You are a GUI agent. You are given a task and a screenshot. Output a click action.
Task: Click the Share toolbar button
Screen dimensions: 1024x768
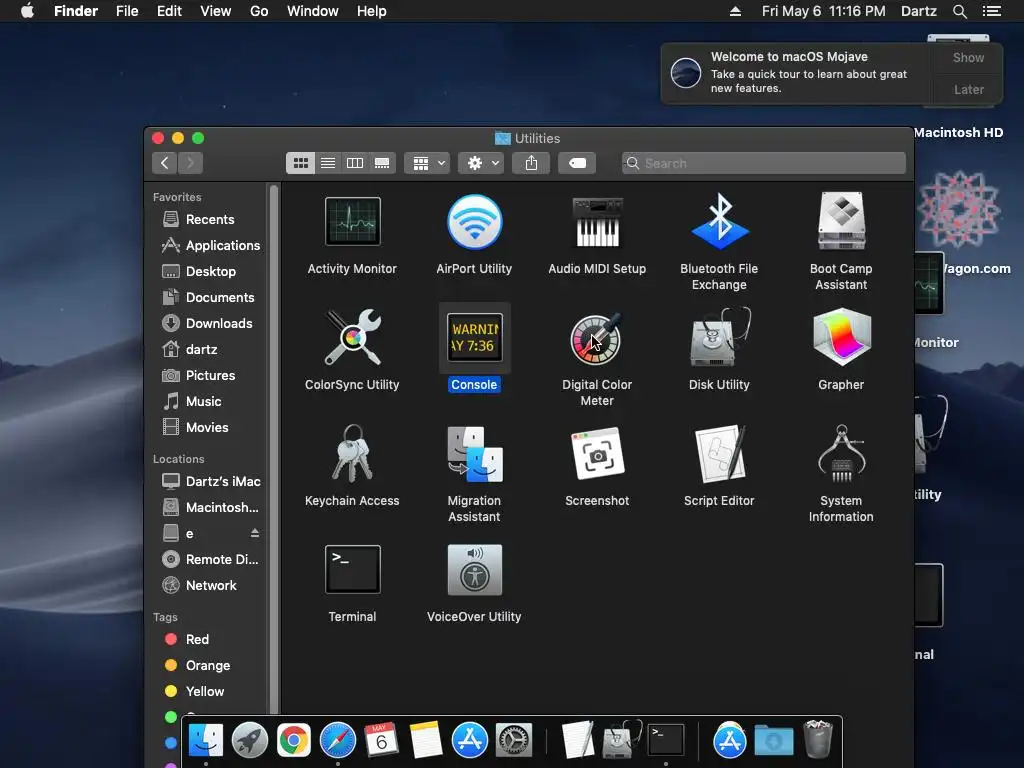[x=531, y=163]
